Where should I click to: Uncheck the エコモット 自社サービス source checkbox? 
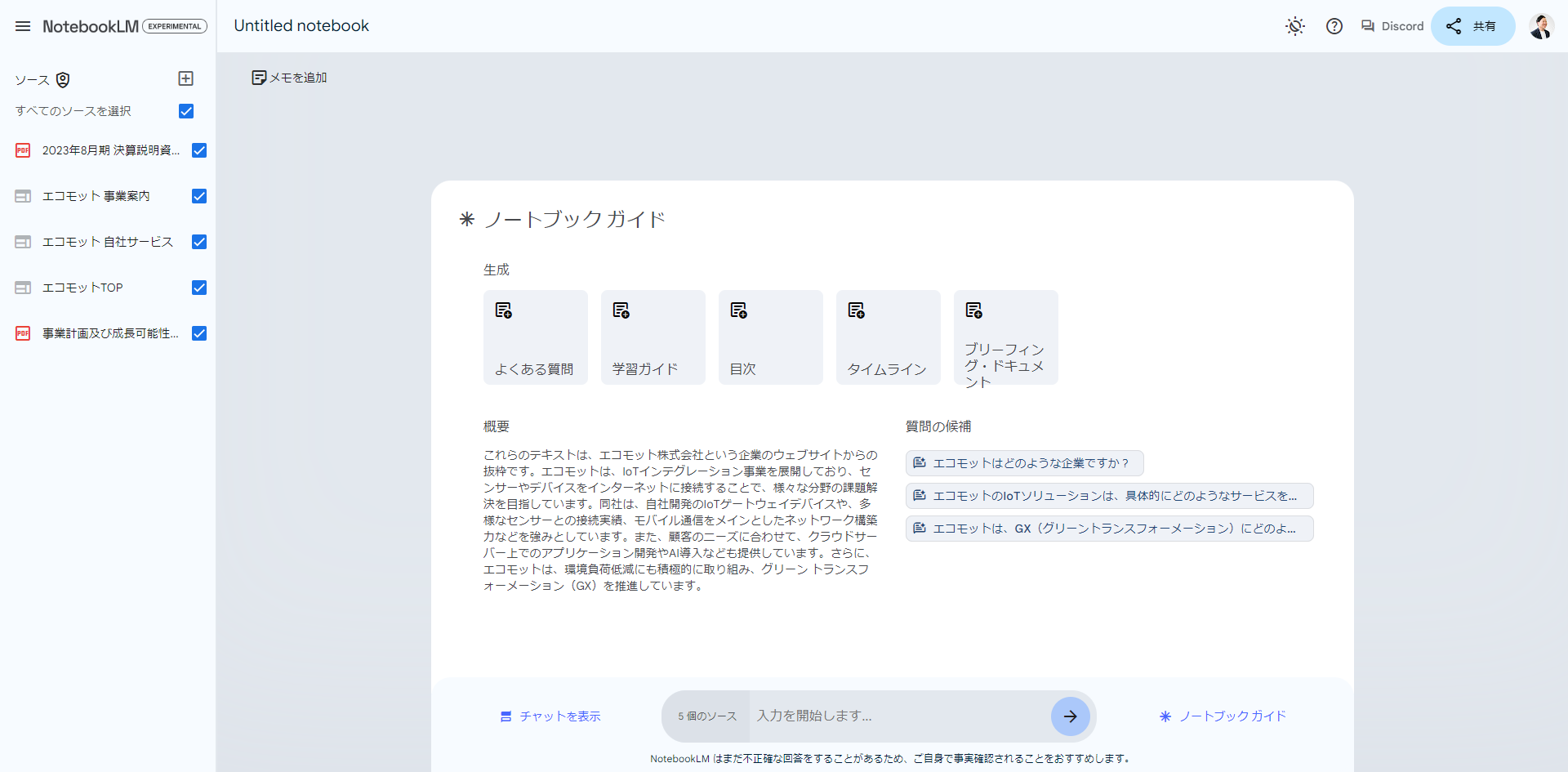[x=199, y=242]
